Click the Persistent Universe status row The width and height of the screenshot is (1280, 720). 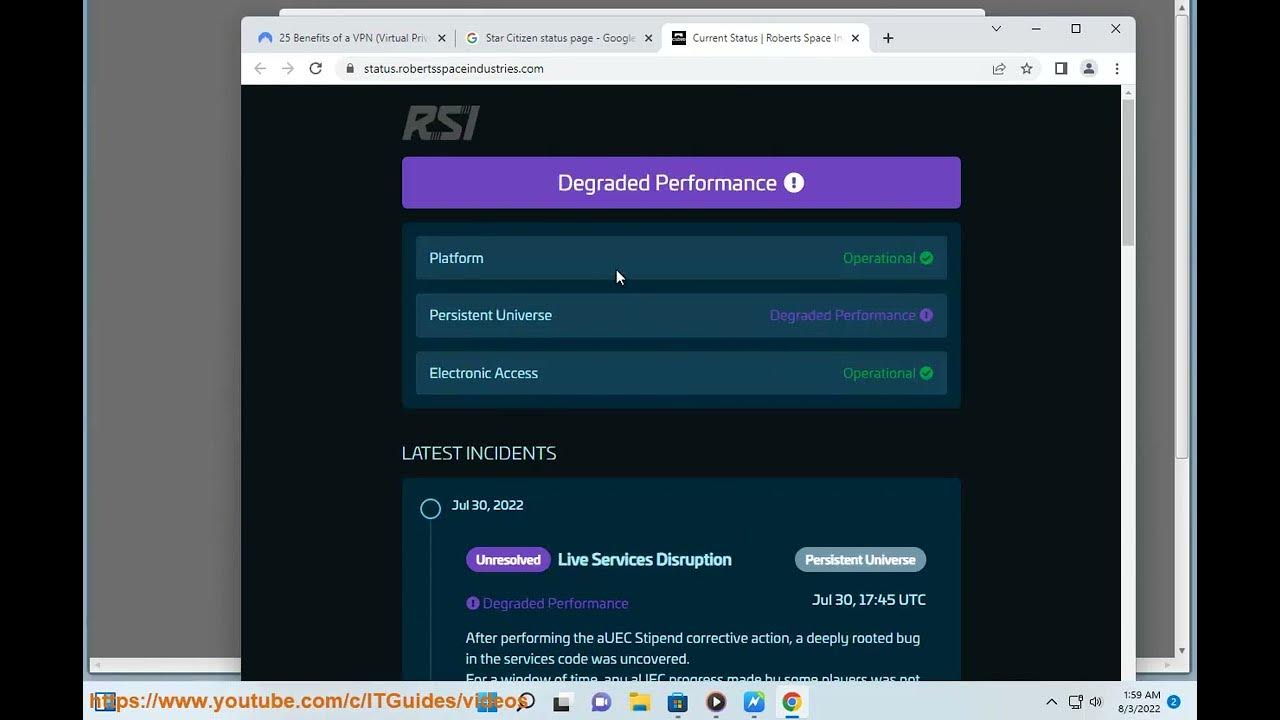(x=681, y=315)
